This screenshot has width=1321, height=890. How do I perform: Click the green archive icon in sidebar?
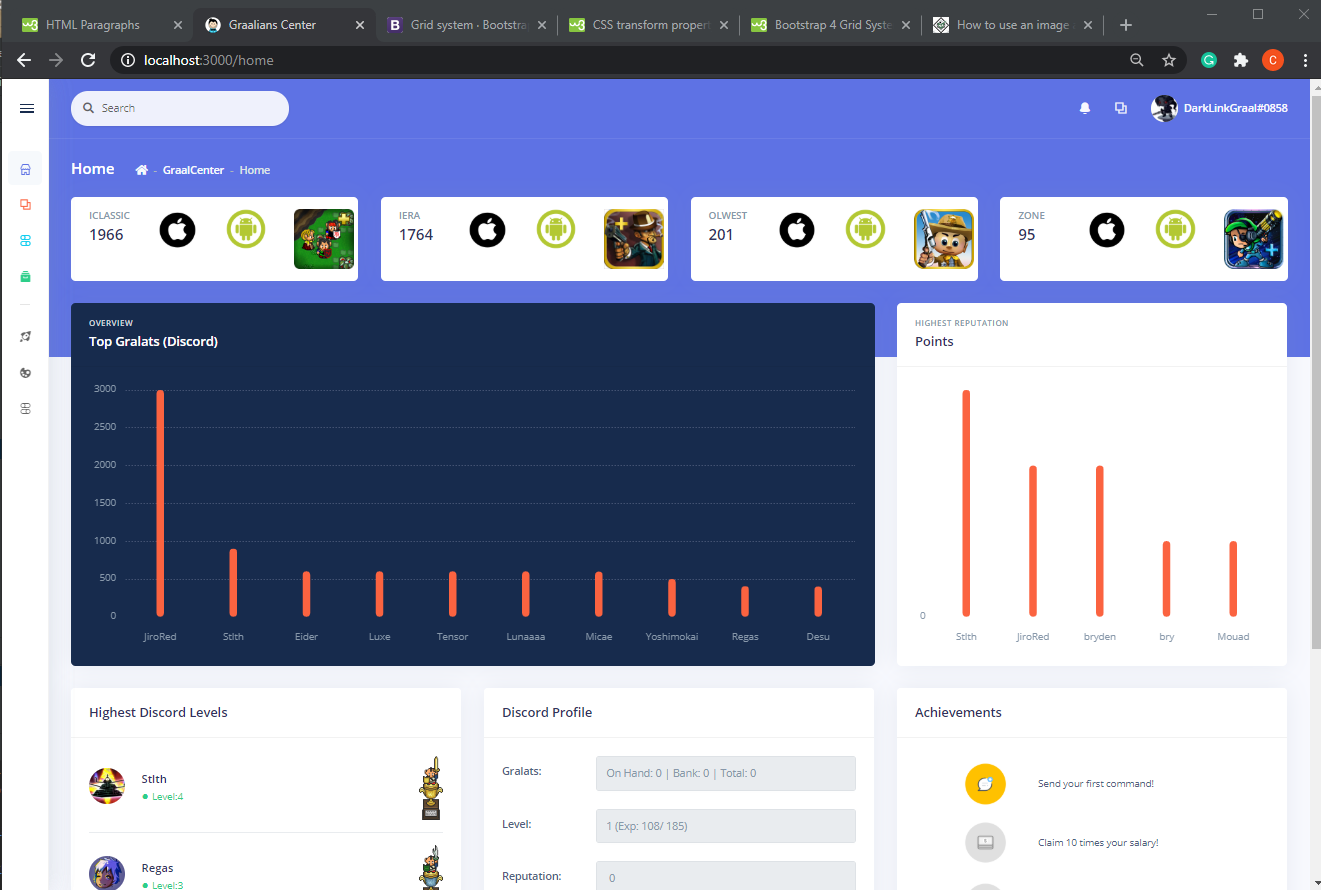(x=25, y=276)
